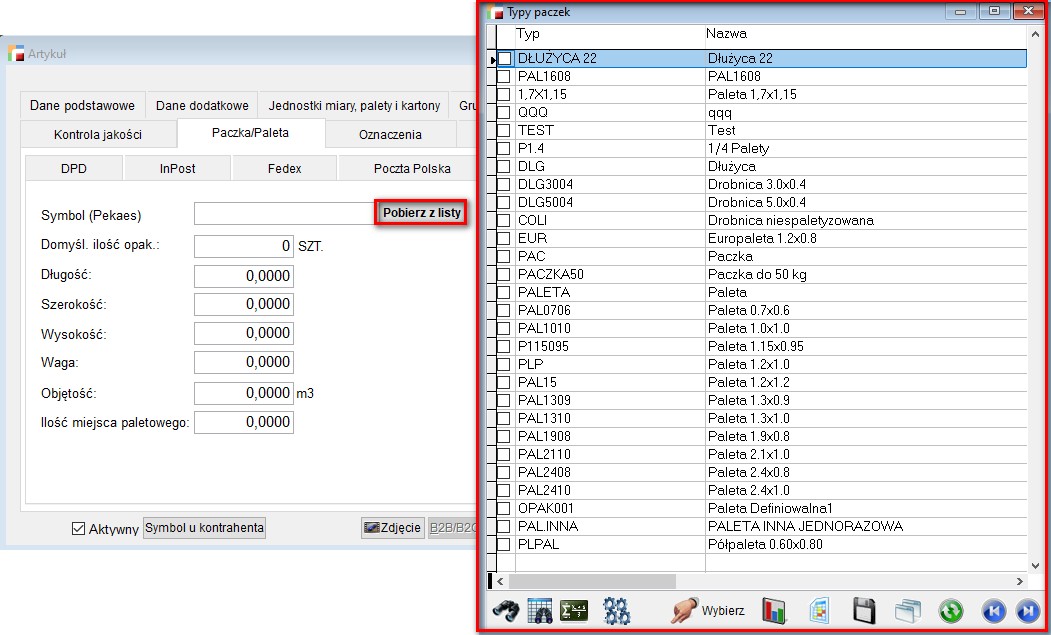The image size is (1051, 635).
Task: Click the sigma calculation icon
Action: point(574,611)
